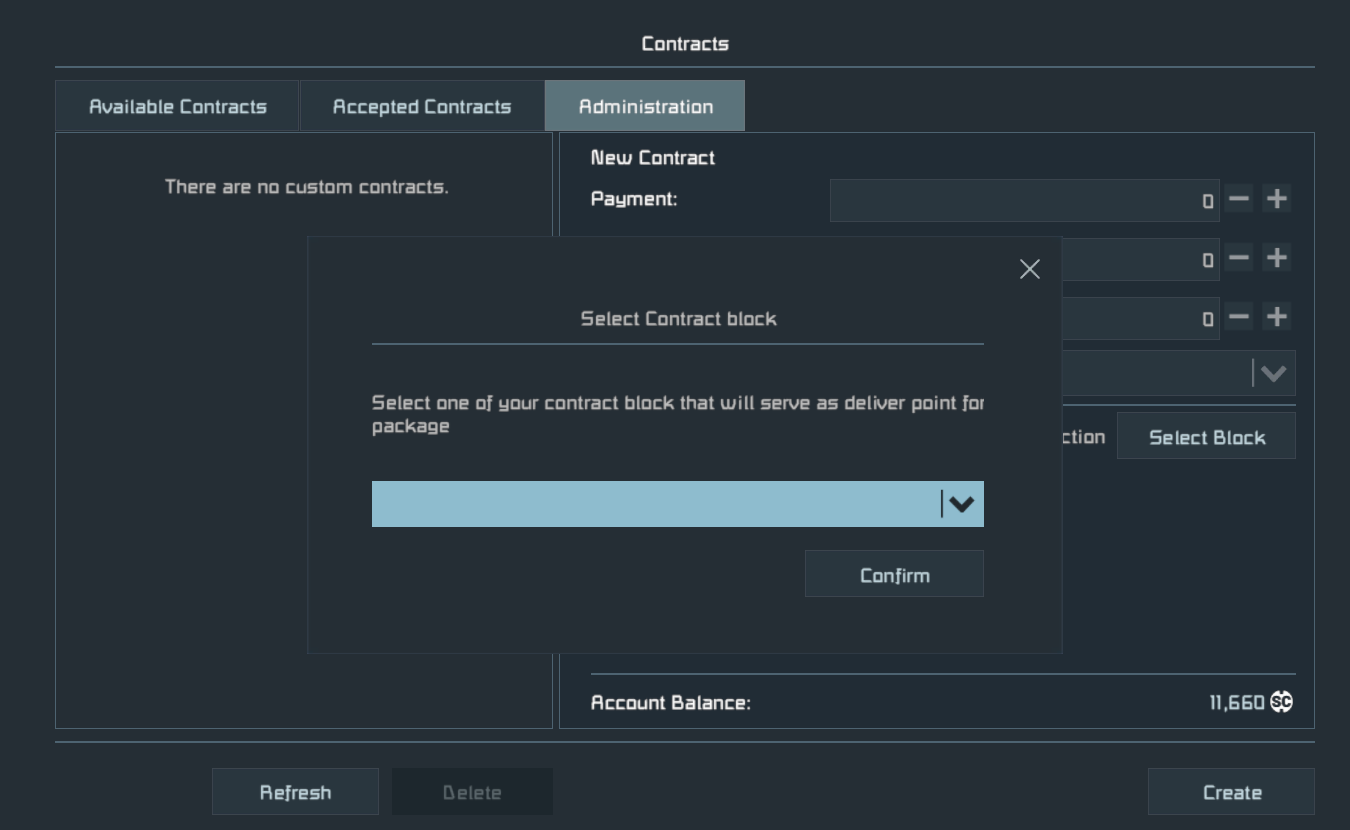Close the Select Contract block dialog

coord(1029,269)
